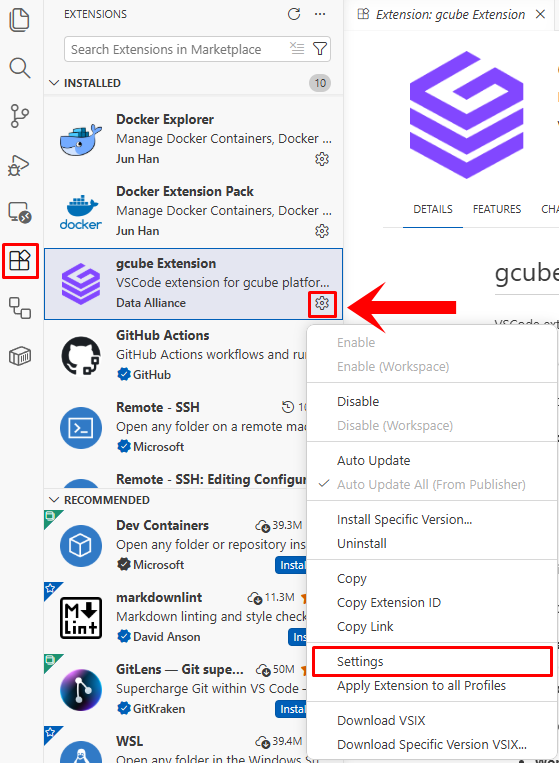Open the filter extensions funnel icon
Screen dimensions: 559x763
pyautogui.click(x=320, y=48)
